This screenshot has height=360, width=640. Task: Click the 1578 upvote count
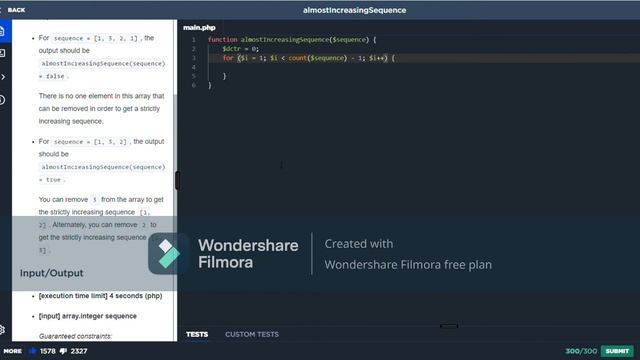point(48,351)
